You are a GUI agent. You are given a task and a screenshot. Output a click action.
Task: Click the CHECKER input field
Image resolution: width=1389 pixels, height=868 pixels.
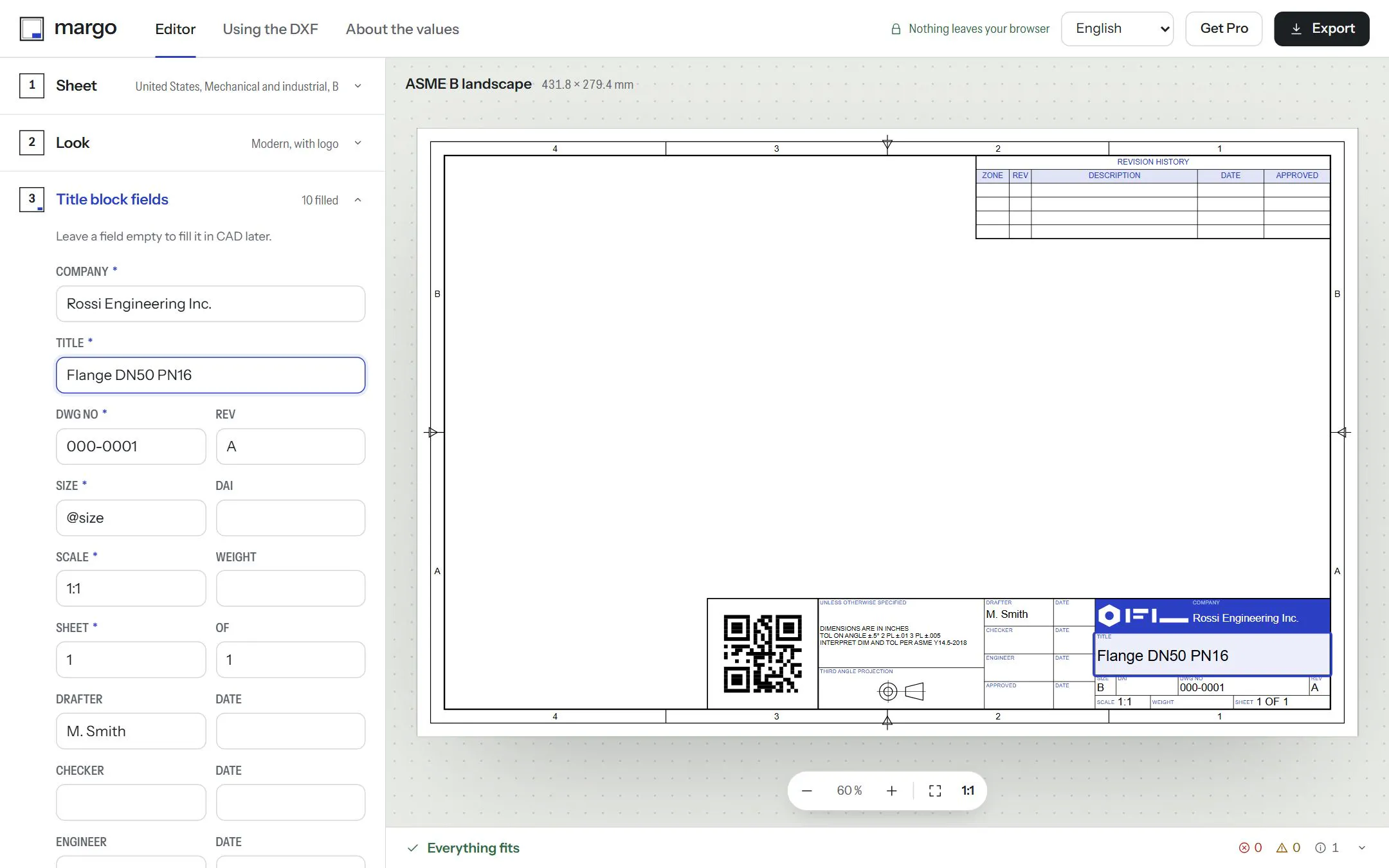pos(131,803)
